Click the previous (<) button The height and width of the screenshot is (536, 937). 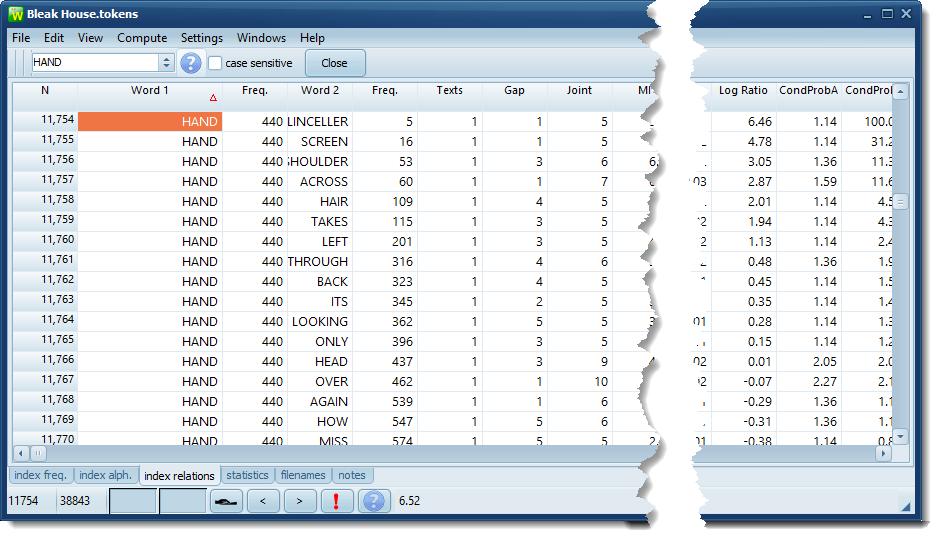click(x=263, y=501)
